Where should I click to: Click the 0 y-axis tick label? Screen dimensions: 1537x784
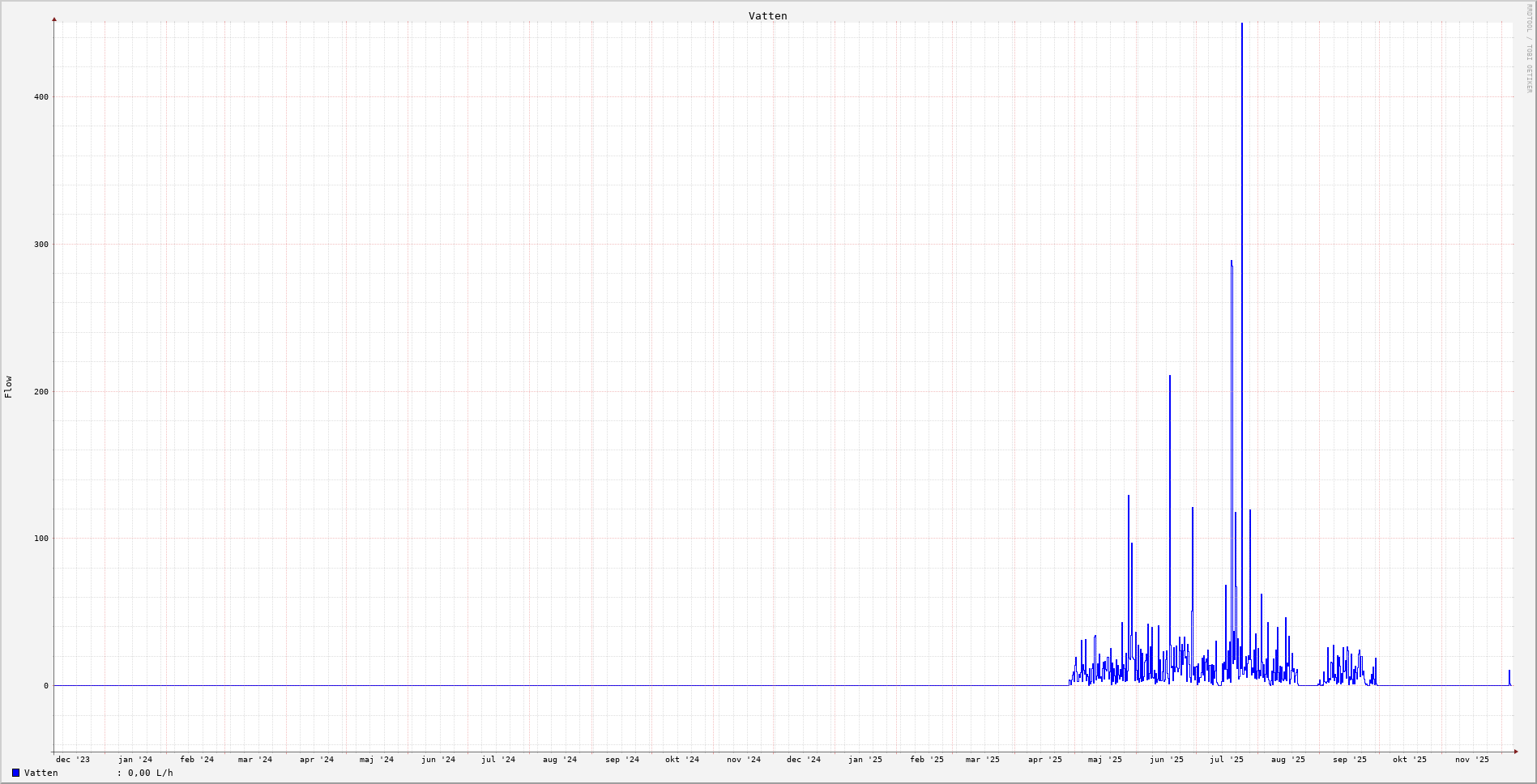point(45,686)
